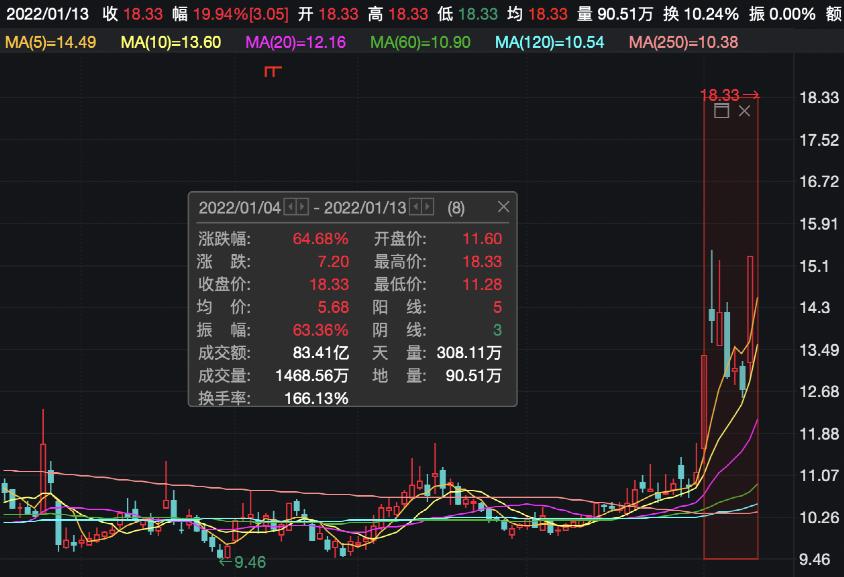
Task: Select the MA(10)=13.60 moving average label
Action: pyautogui.click(x=171, y=42)
